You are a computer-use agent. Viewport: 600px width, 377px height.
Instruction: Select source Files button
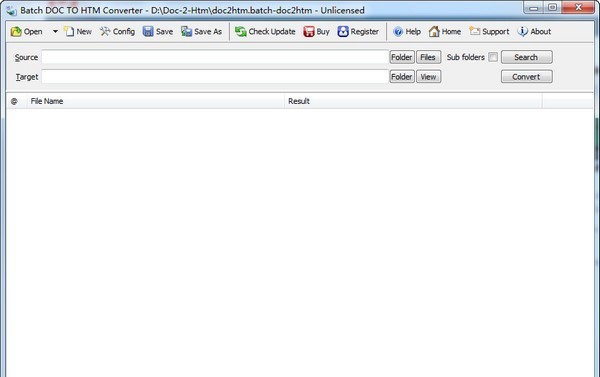click(428, 57)
